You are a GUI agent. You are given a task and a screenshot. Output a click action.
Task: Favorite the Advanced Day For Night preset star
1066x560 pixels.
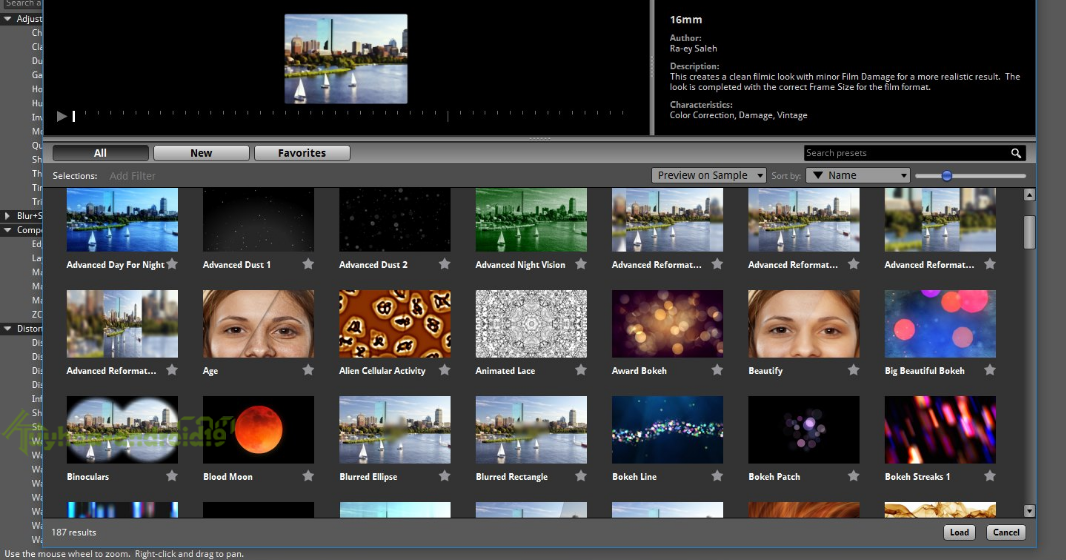pos(173,264)
